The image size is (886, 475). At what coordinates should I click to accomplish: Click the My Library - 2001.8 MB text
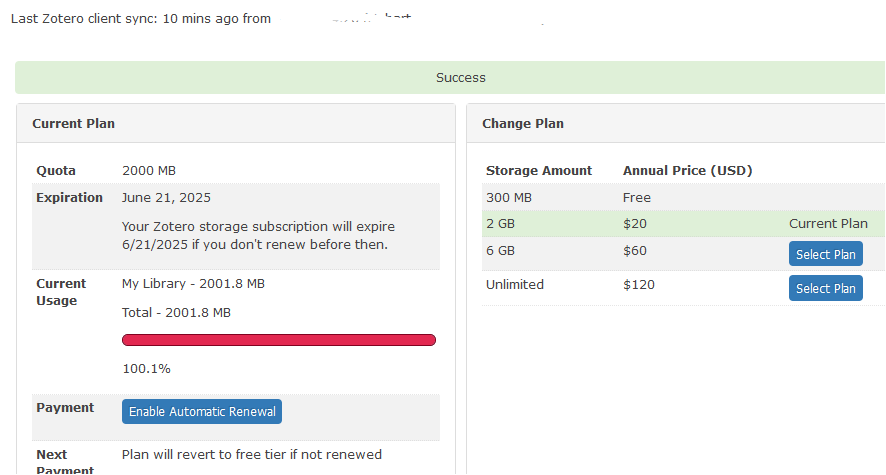point(193,284)
